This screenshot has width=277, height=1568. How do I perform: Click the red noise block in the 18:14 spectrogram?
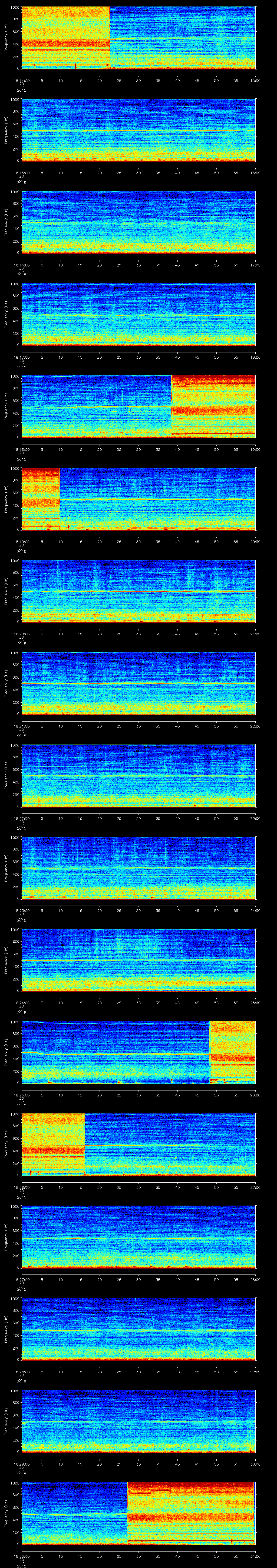pos(65,36)
